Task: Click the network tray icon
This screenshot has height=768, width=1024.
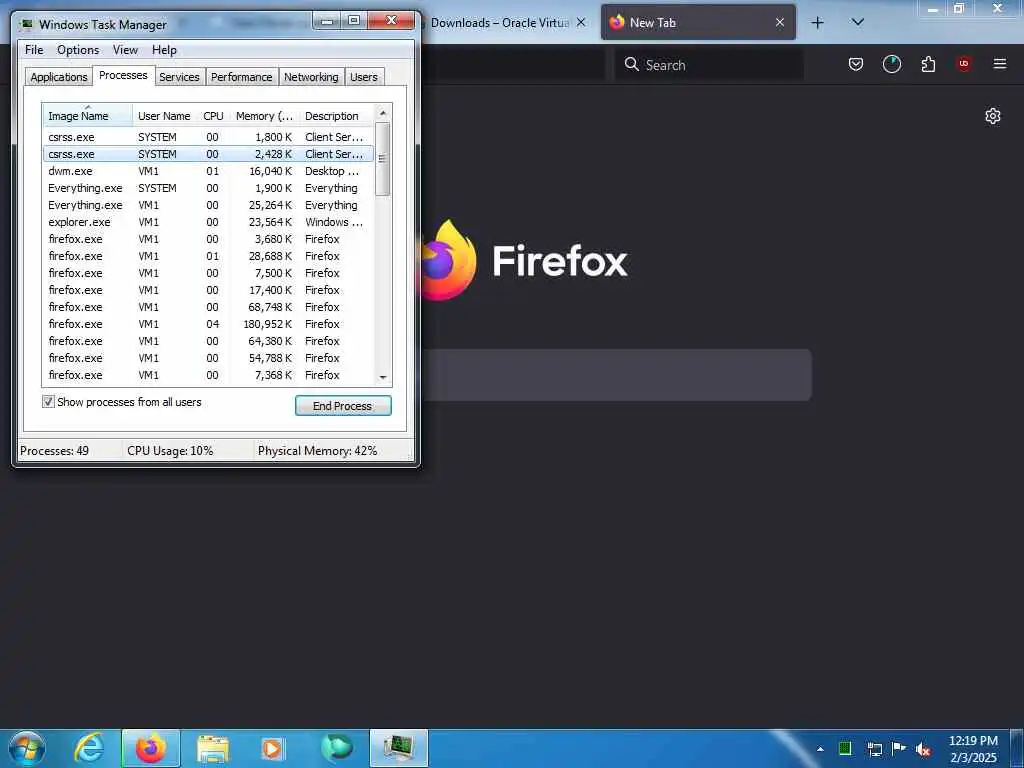Action: pos(874,749)
